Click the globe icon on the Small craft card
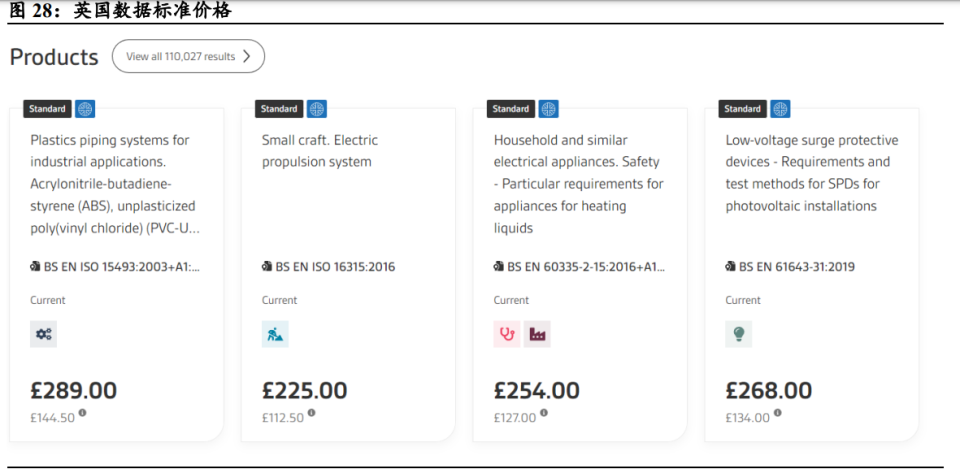The image size is (960, 469). pos(317,109)
